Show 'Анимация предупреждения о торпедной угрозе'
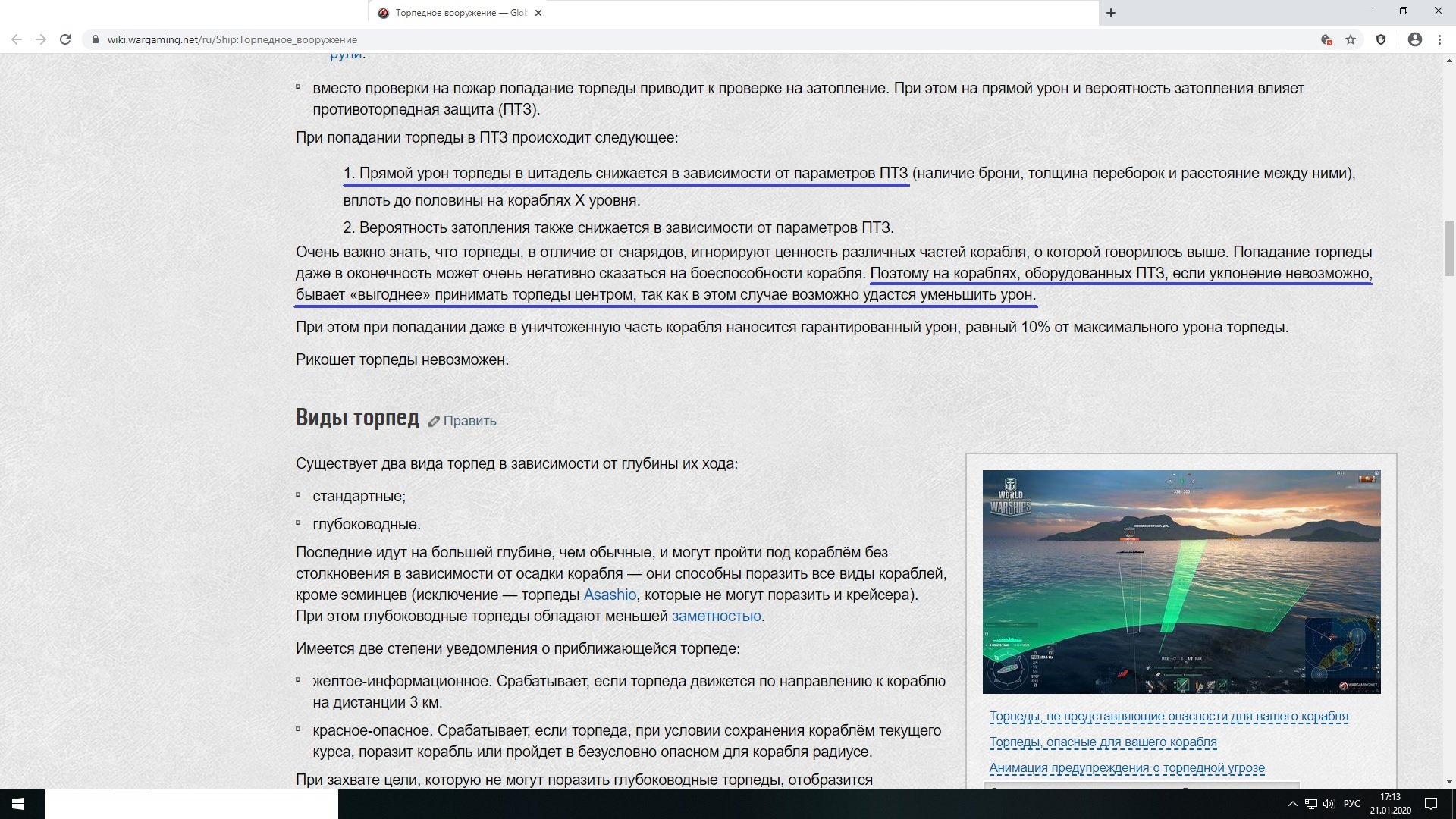 [x=1126, y=767]
